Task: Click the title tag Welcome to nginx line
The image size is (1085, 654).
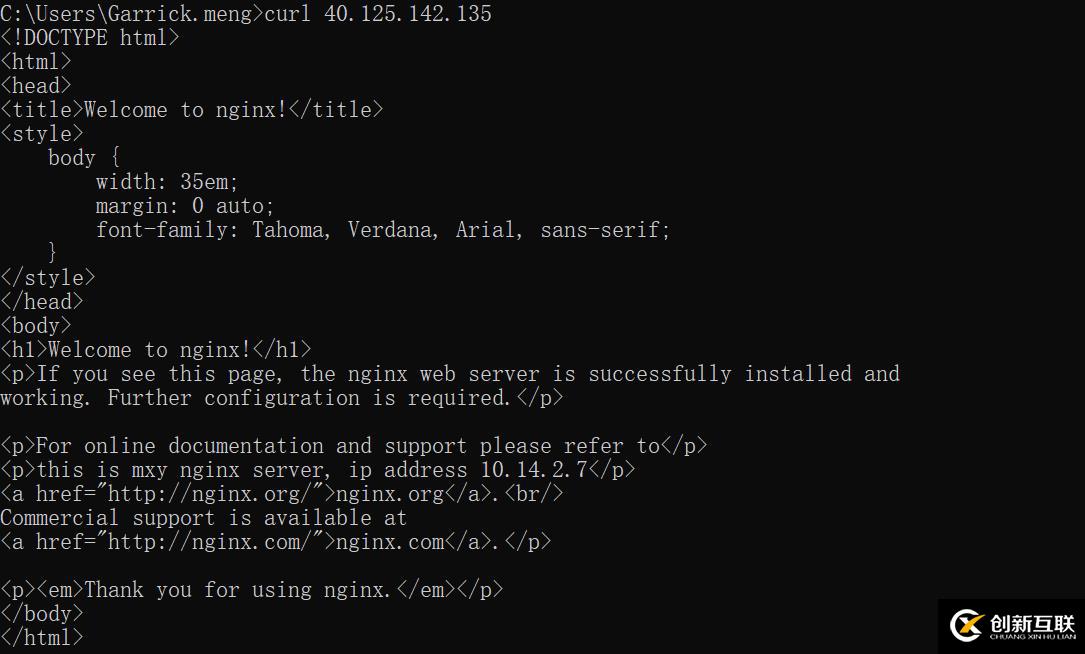Action: [192, 109]
